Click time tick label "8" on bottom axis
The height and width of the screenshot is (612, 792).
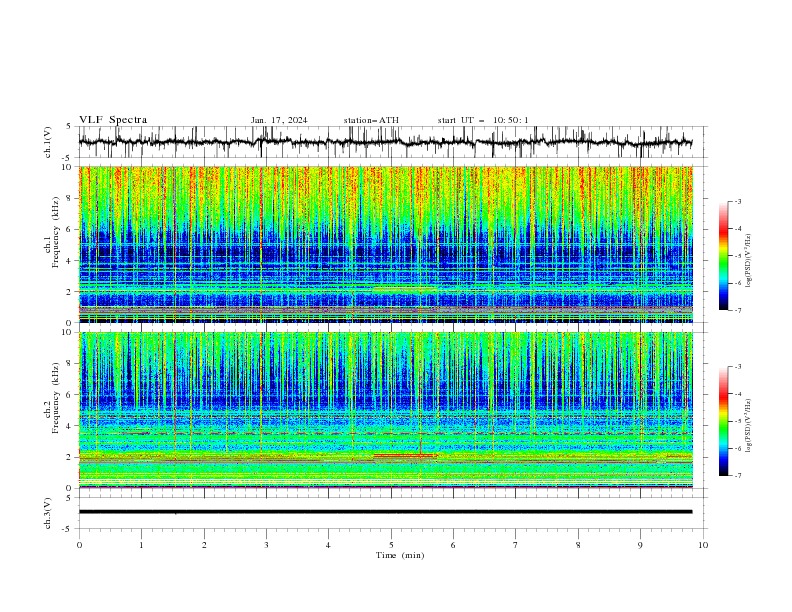pos(578,545)
